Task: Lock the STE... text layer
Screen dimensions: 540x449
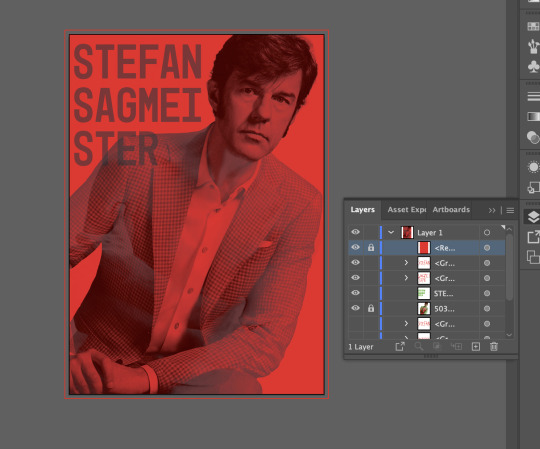Action: [x=371, y=293]
